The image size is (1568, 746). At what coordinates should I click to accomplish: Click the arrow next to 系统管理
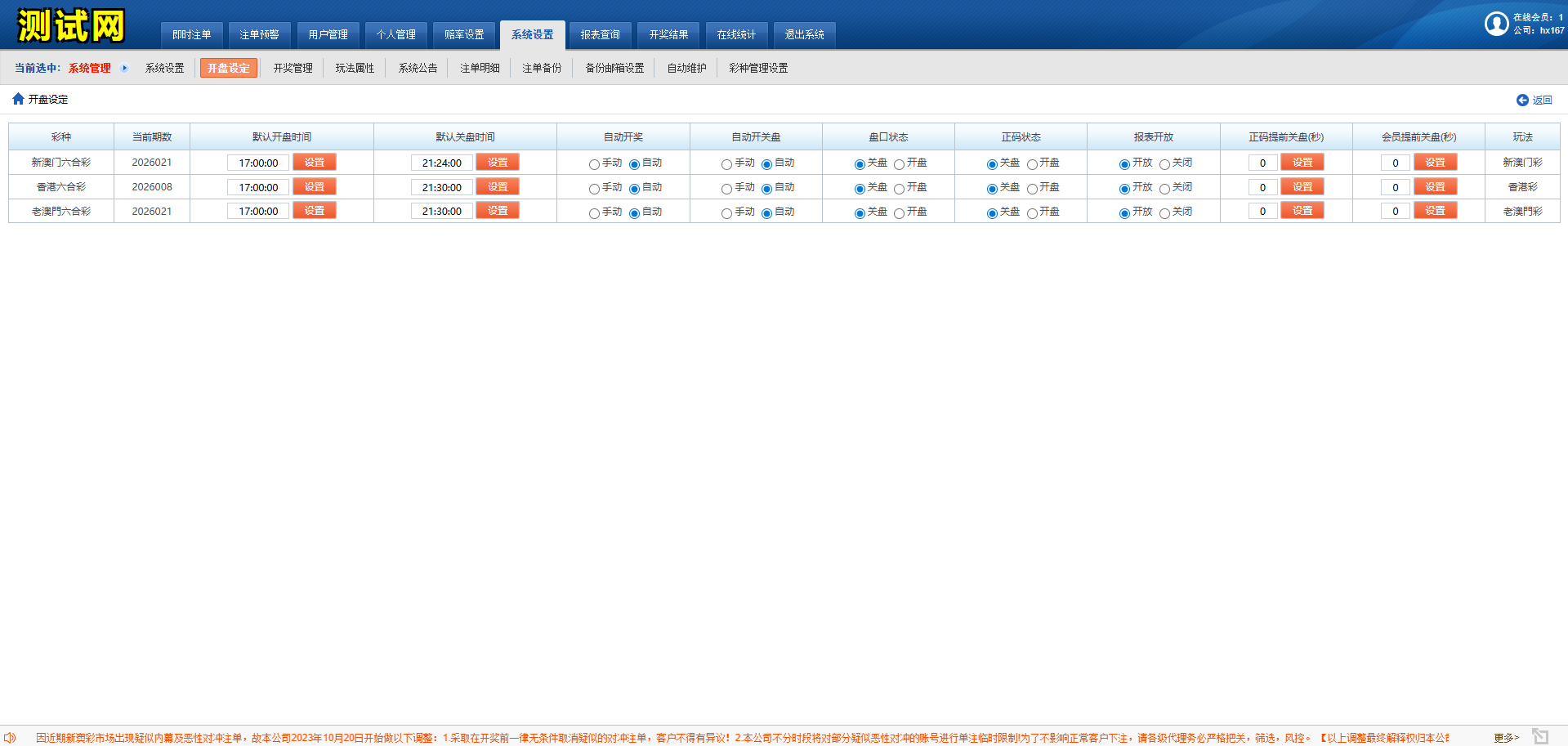[125, 68]
